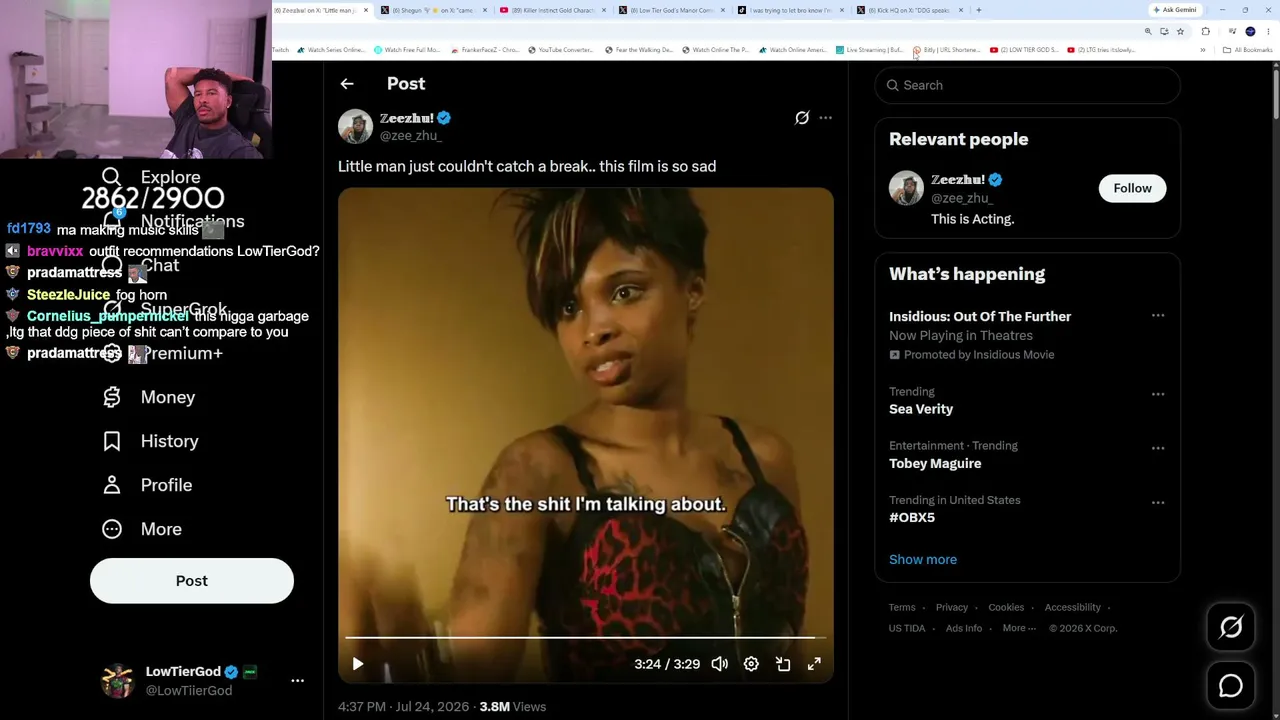Open a new browser tab

978,10
